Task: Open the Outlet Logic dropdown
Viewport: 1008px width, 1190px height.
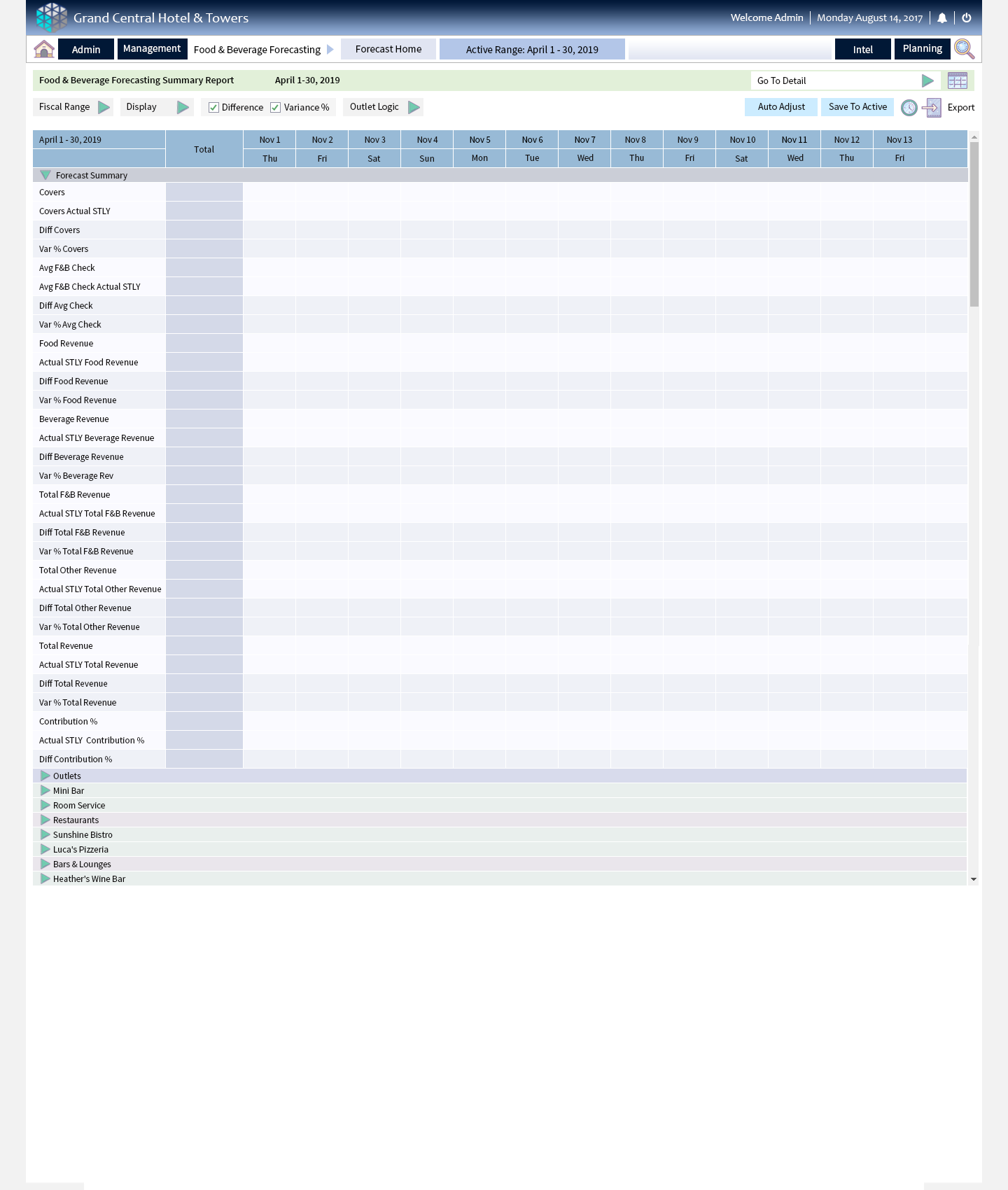Action: click(x=414, y=107)
